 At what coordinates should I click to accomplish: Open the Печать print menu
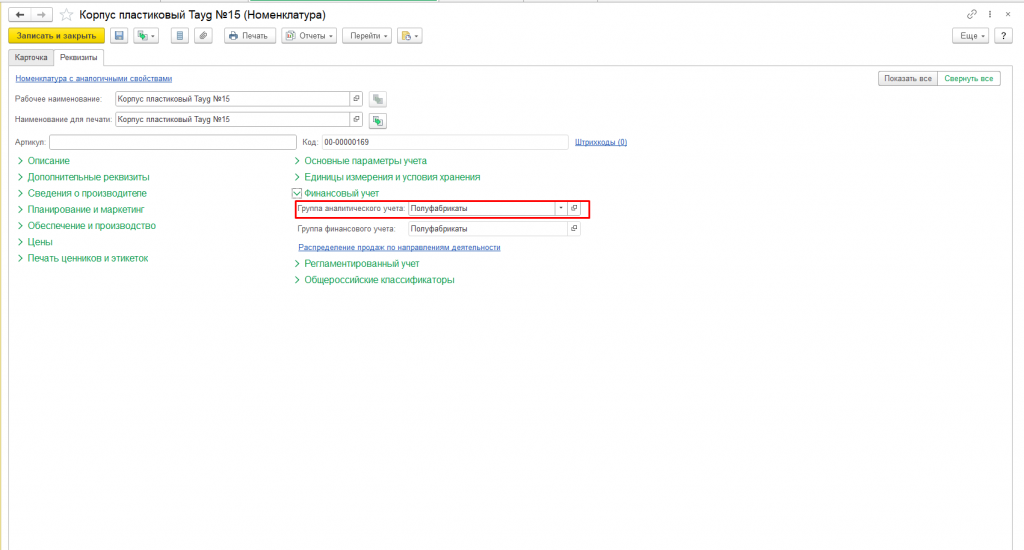click(x=249, y=36)
